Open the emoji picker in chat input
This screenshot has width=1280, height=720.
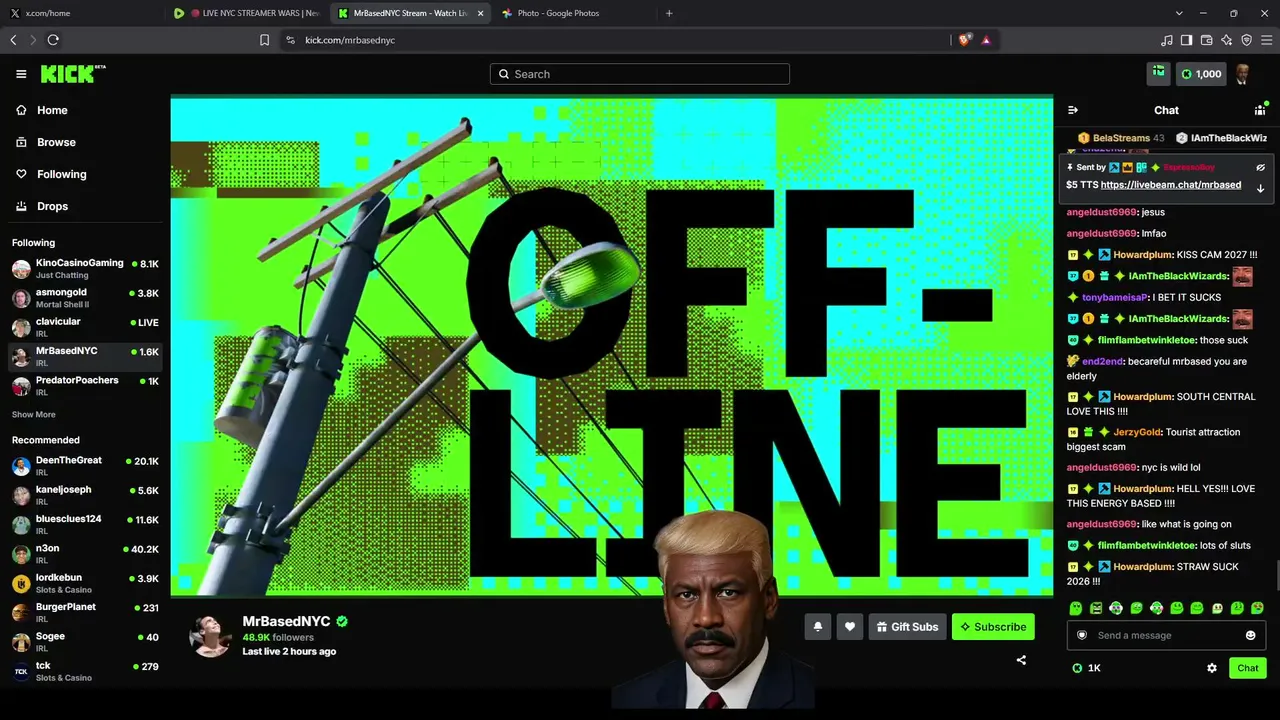1250,635
